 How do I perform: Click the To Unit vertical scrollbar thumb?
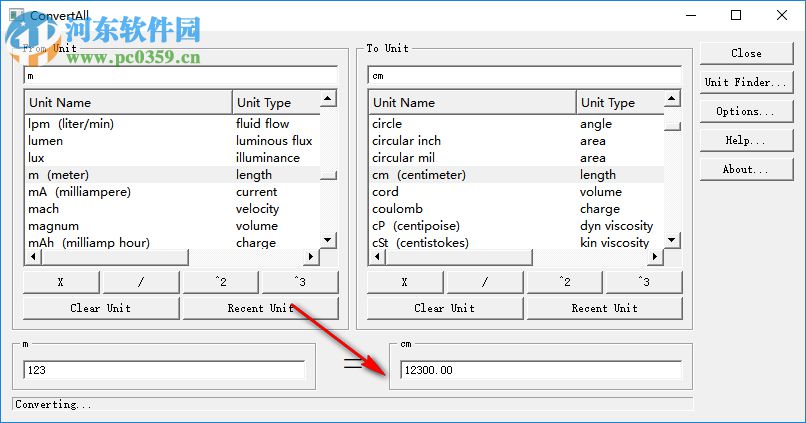tap(672, 126)
